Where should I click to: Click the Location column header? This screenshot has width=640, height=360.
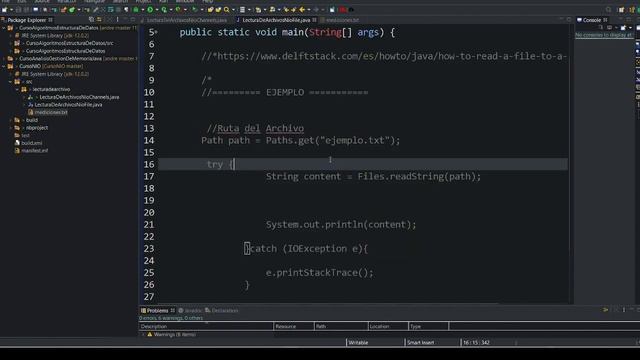click(x=388, y=326)
